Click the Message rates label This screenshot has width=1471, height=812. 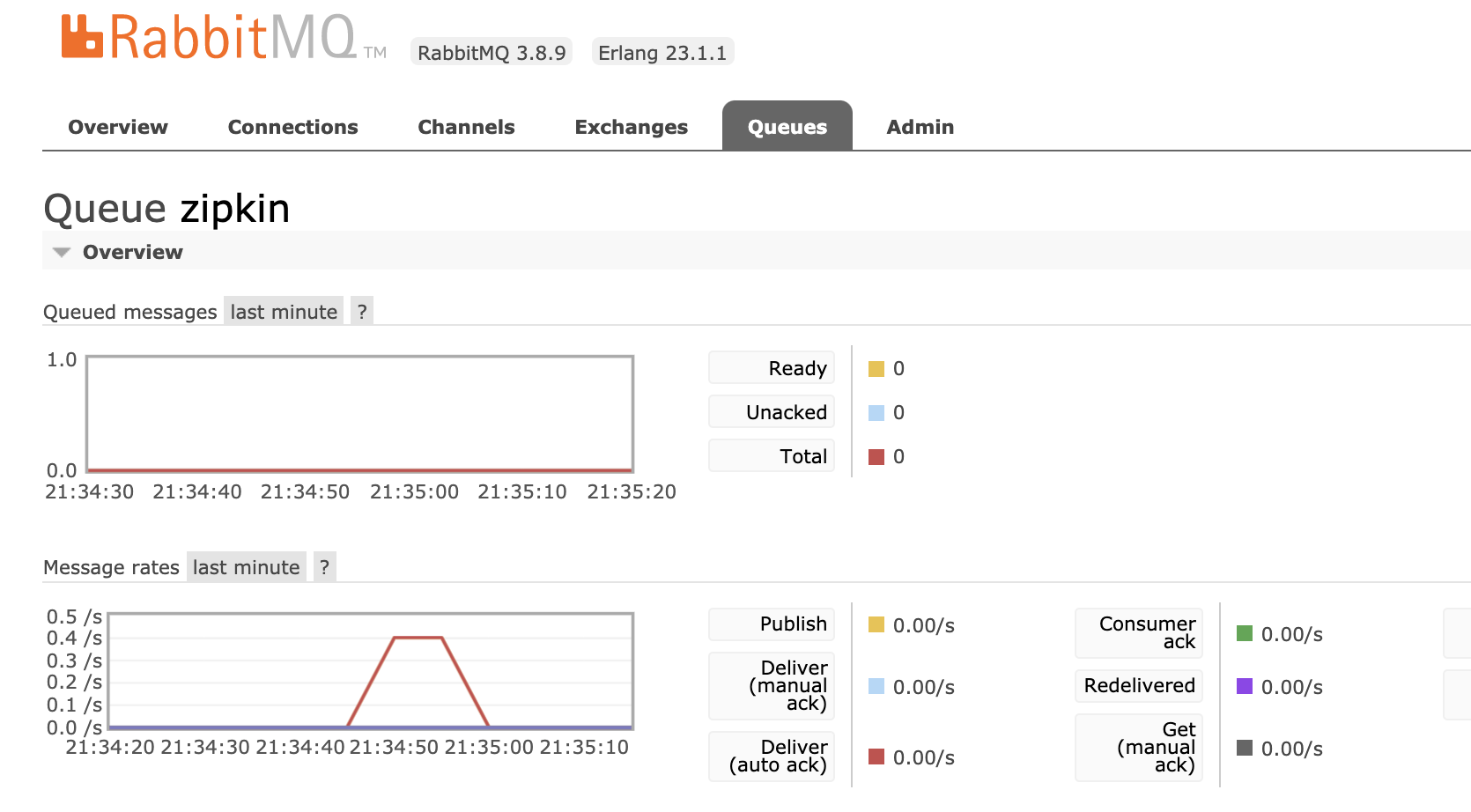coord(111,567)
